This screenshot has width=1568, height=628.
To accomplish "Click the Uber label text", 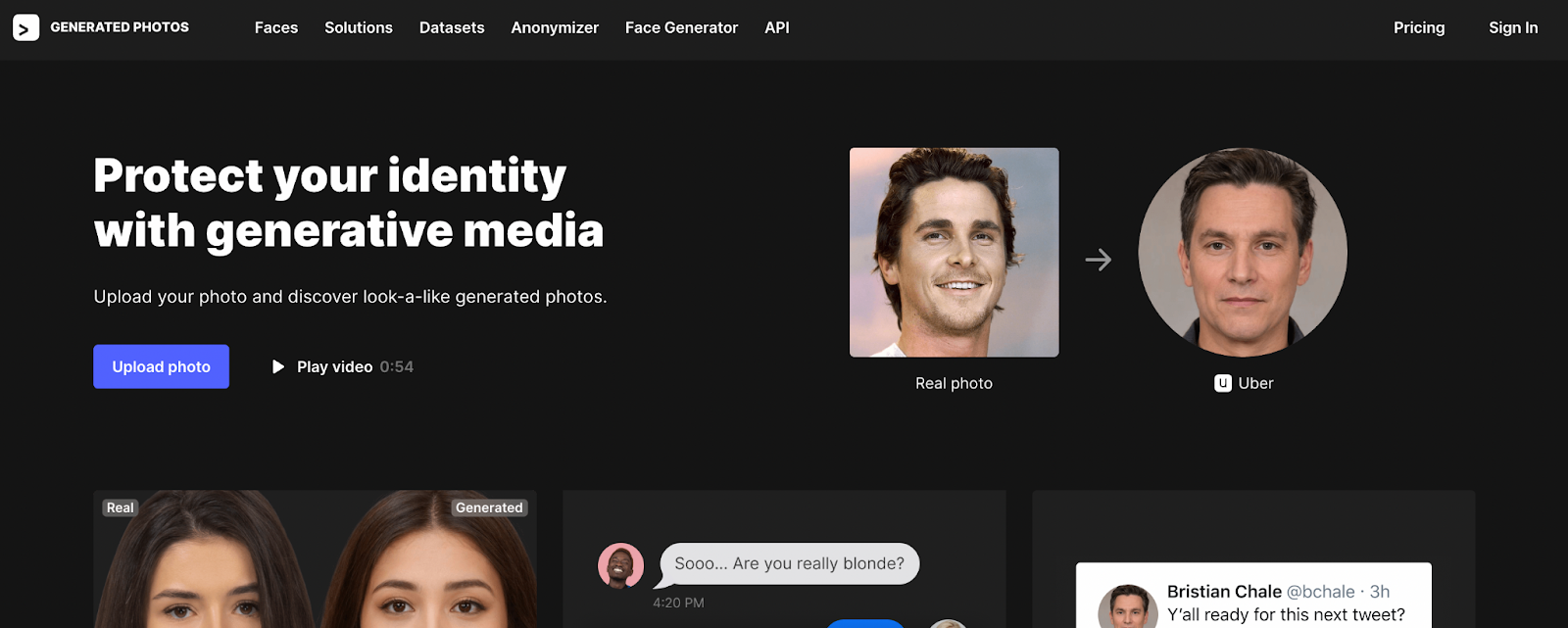I will pyautogui.click(x=1255, y=383).
